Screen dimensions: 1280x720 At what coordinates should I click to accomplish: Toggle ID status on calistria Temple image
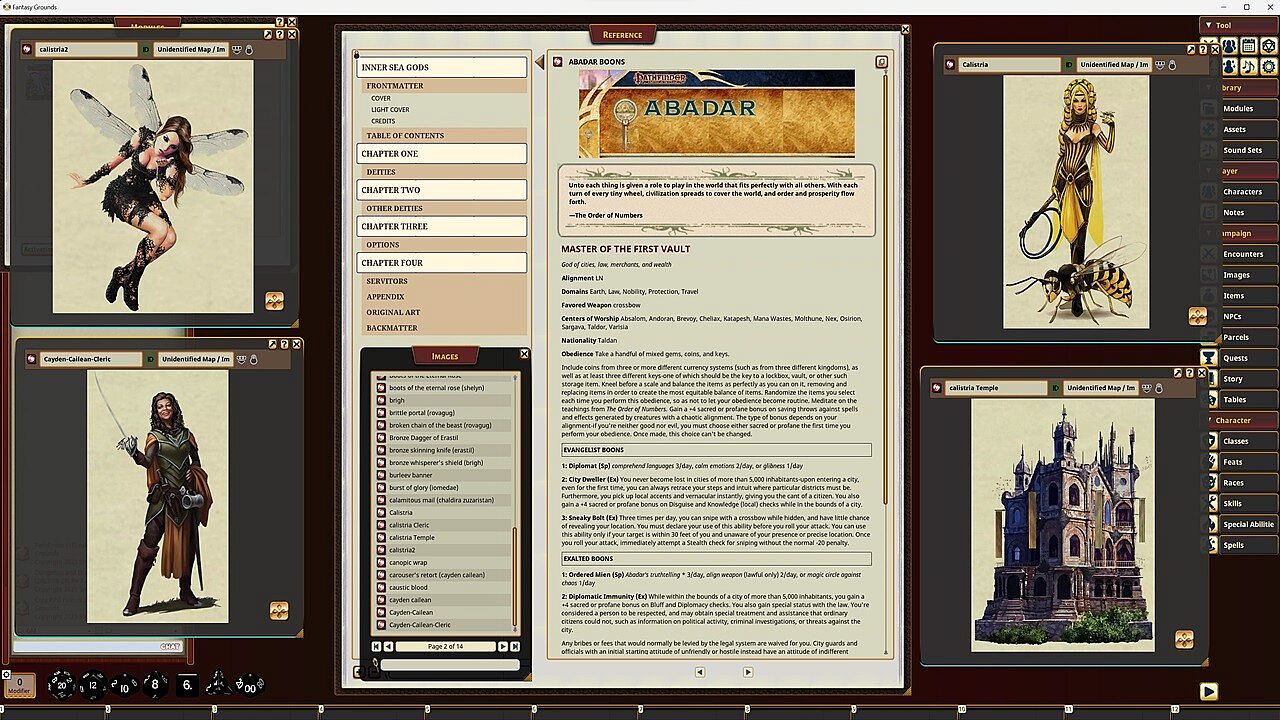click(x=1053, y=388)
